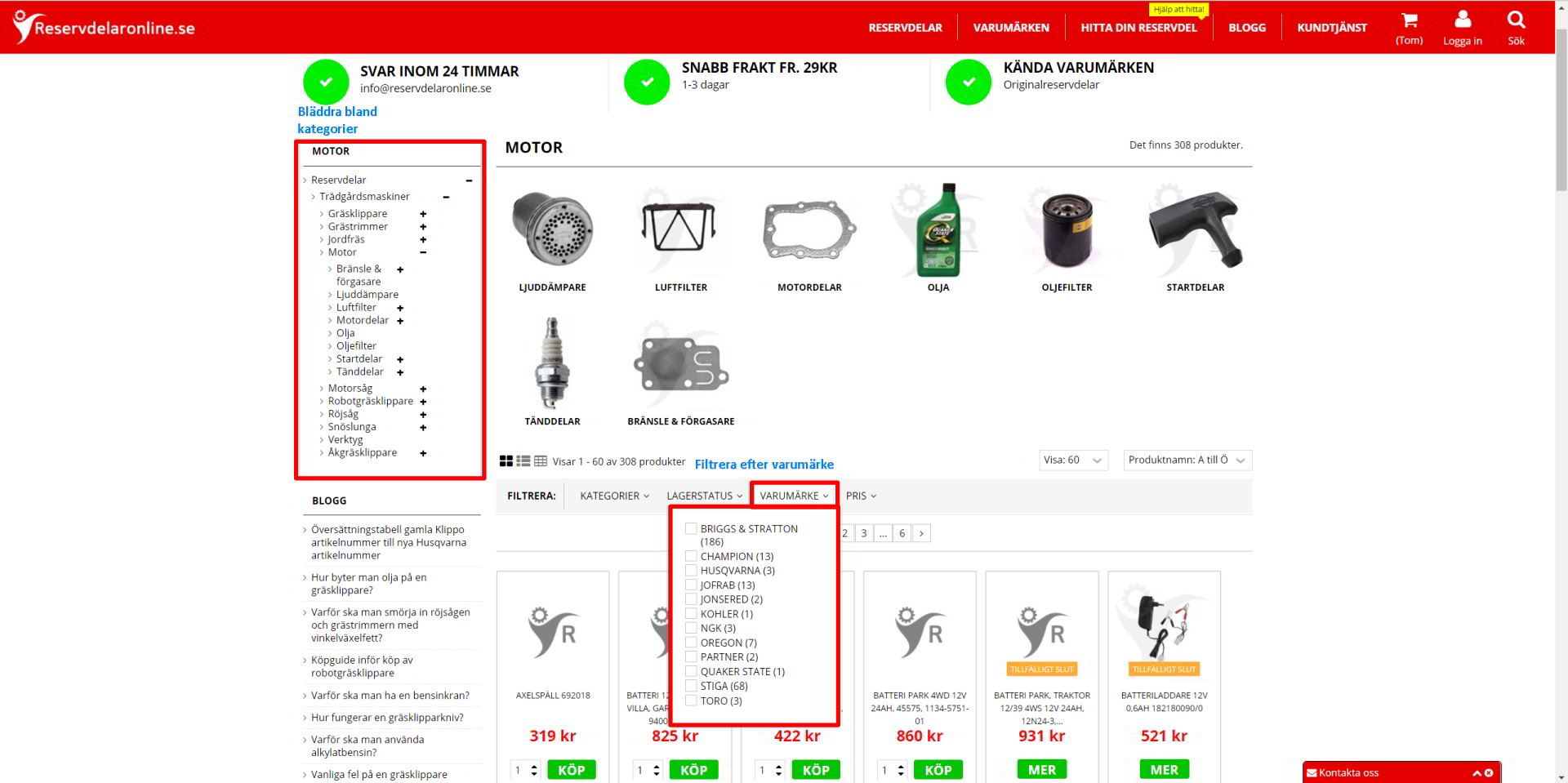Viewport: 1568px width, 783px height.
Task: Close the Varumärke filter dropdown
Action: (x=794, y=496)
